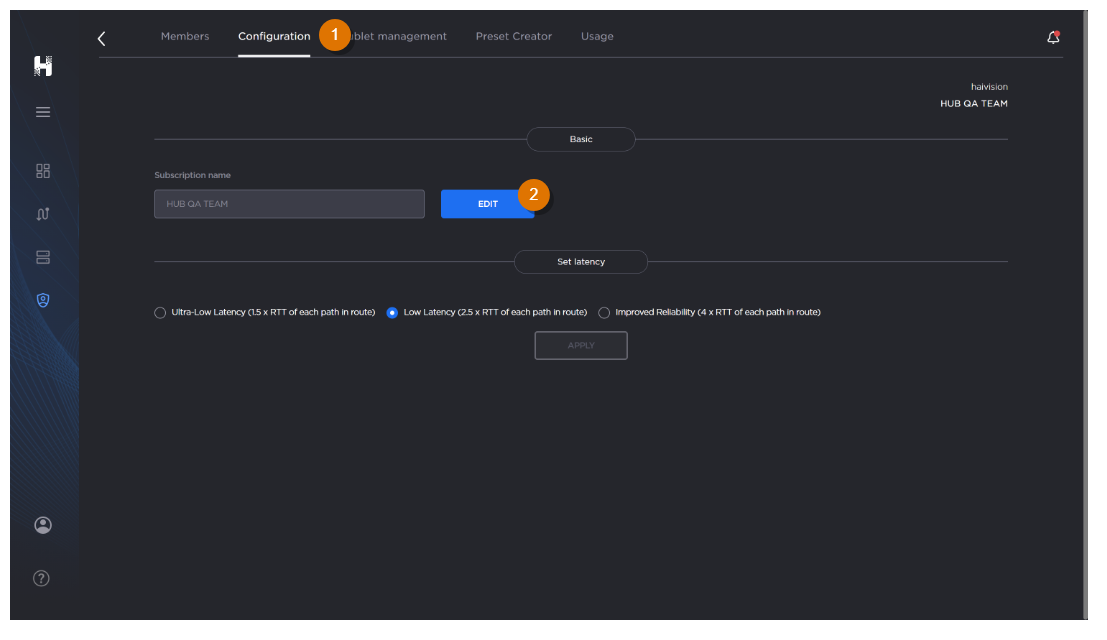Select the Improved Reliability radio option

[604, 312]
